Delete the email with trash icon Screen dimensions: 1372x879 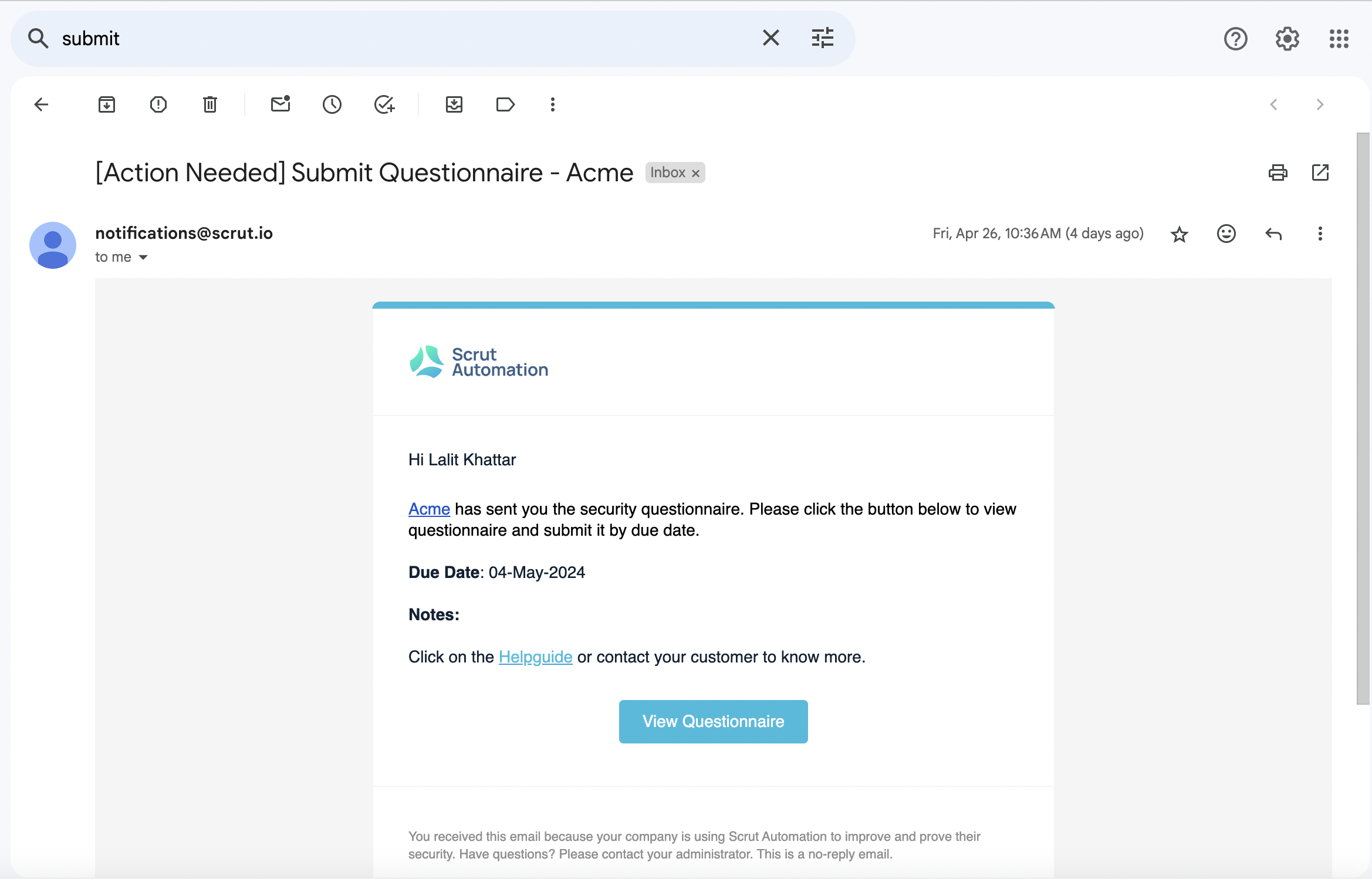tap(210, 104)
